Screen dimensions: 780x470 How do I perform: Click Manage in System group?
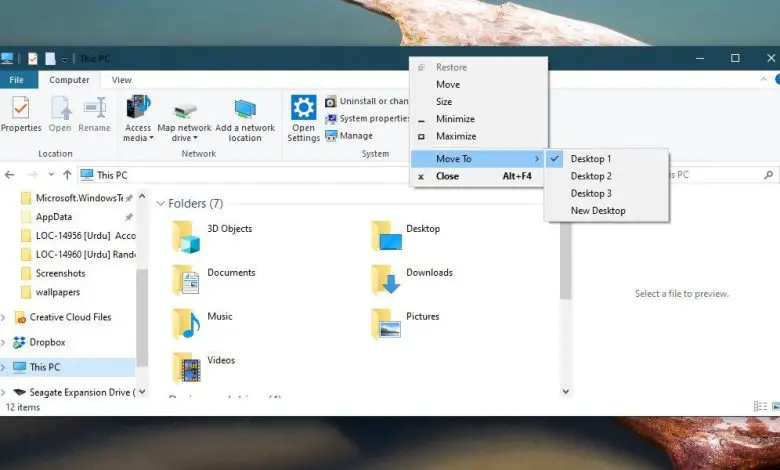point(349,136)
